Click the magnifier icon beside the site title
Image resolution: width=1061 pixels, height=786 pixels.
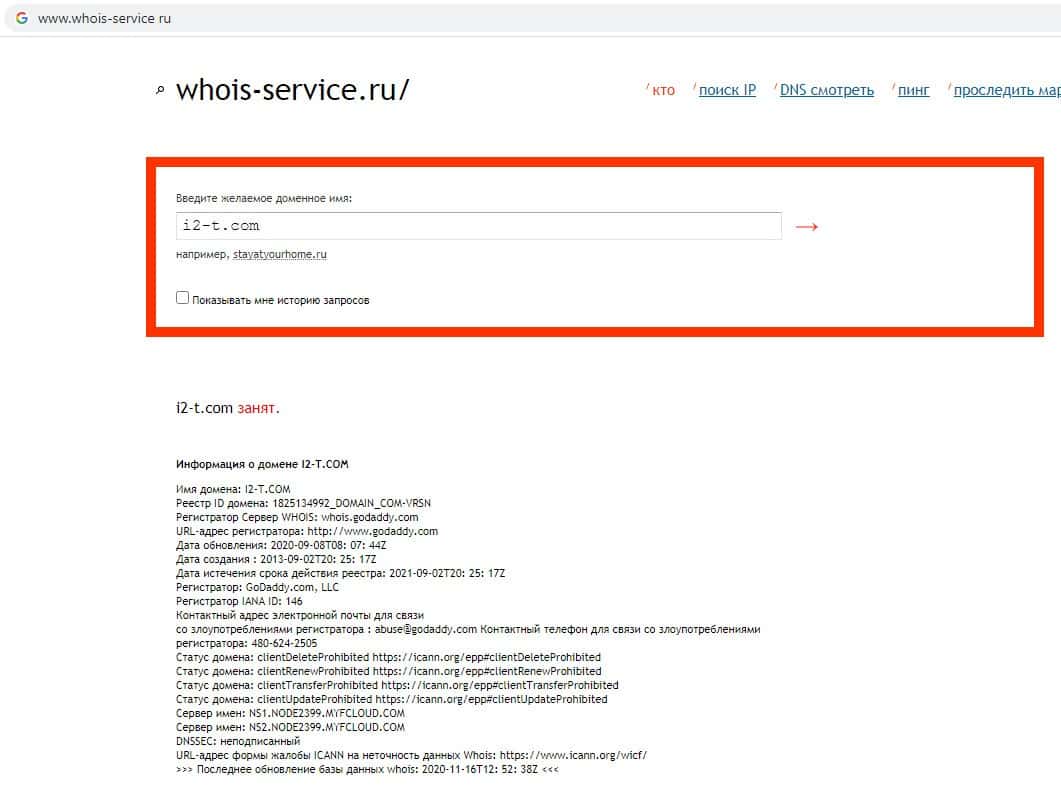[x=160, y=90]
